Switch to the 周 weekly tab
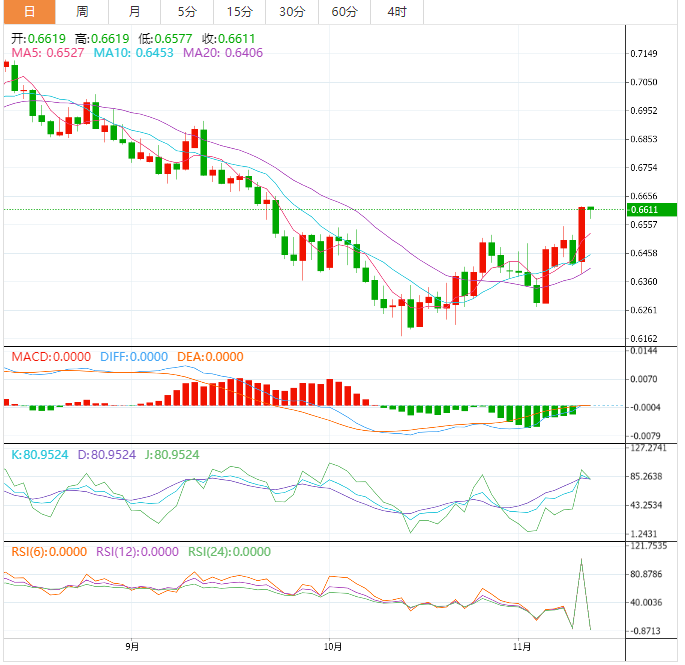Image resolution: width=685 pixels, height=665 pixels. click(x=82, y=12)
